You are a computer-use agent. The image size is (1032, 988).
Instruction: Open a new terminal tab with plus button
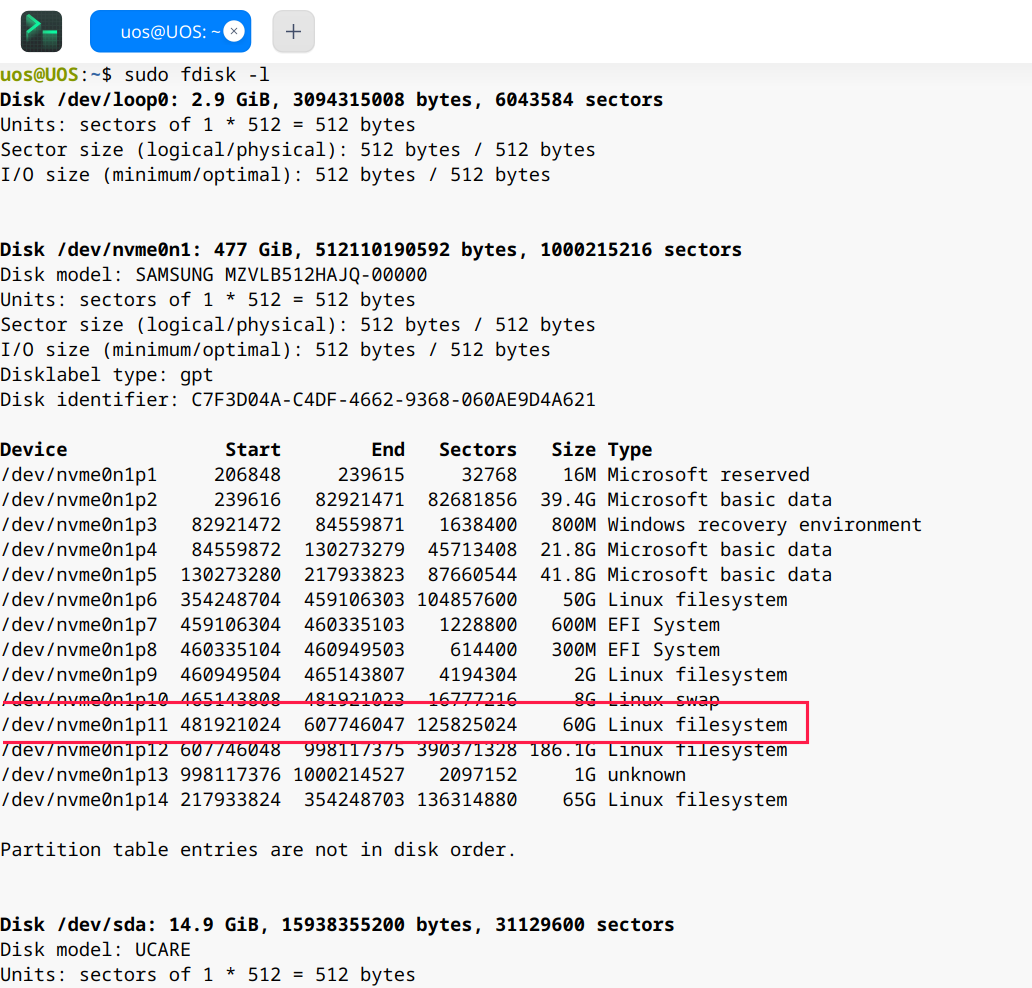(294, 31)
